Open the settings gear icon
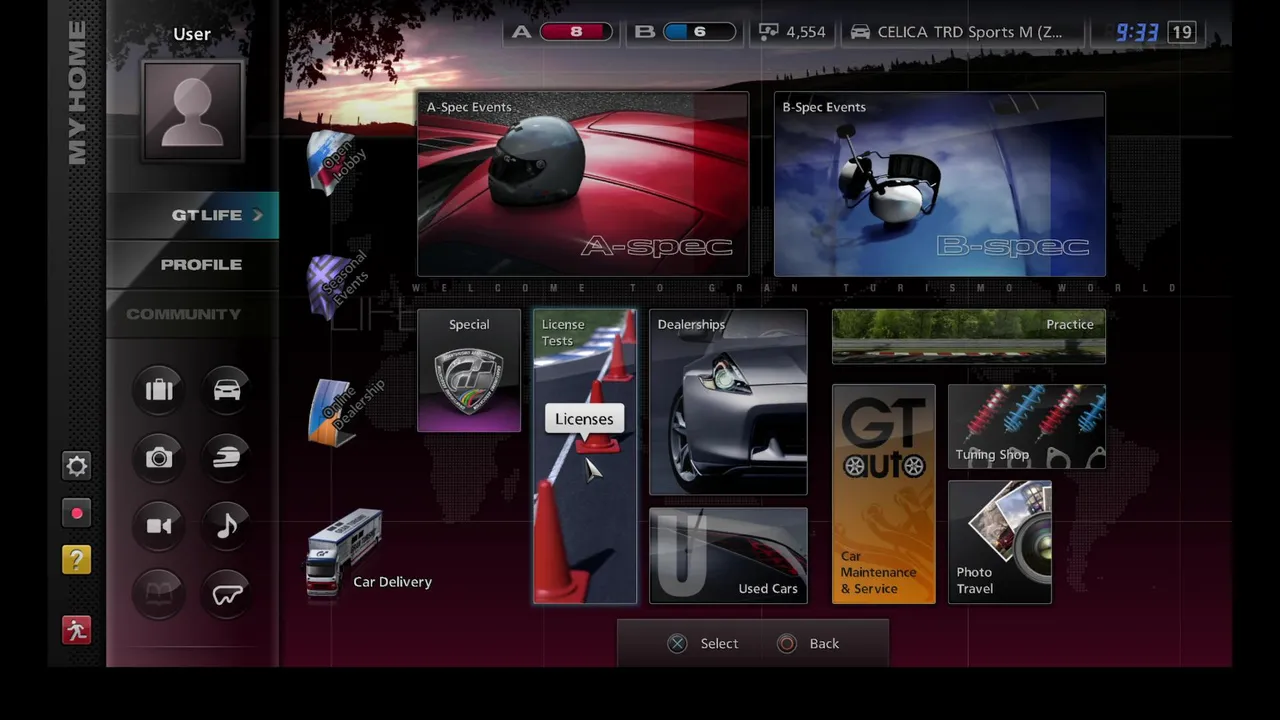 [x=76, y=466]
